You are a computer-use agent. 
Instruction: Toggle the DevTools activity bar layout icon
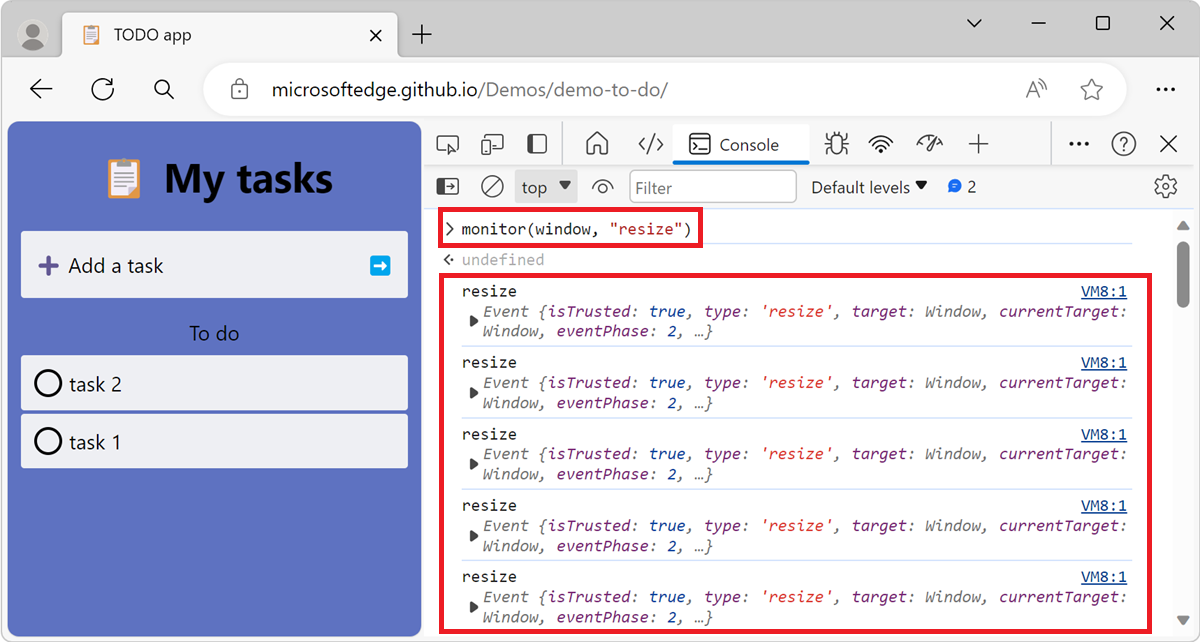(537, 144)
